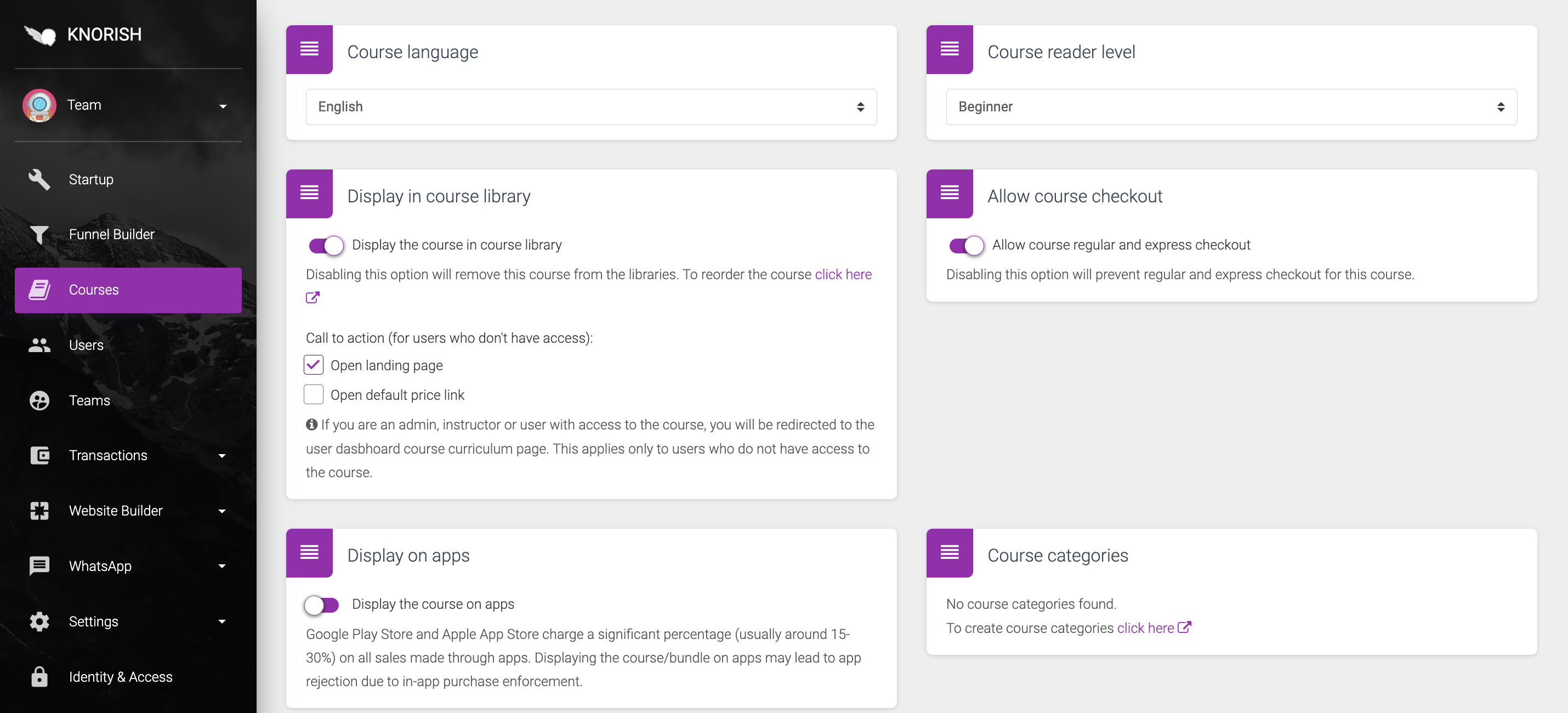Click the WhatsApp chat bubble icon
Screen dimensions: 1568x713
[x=39, y=566]
